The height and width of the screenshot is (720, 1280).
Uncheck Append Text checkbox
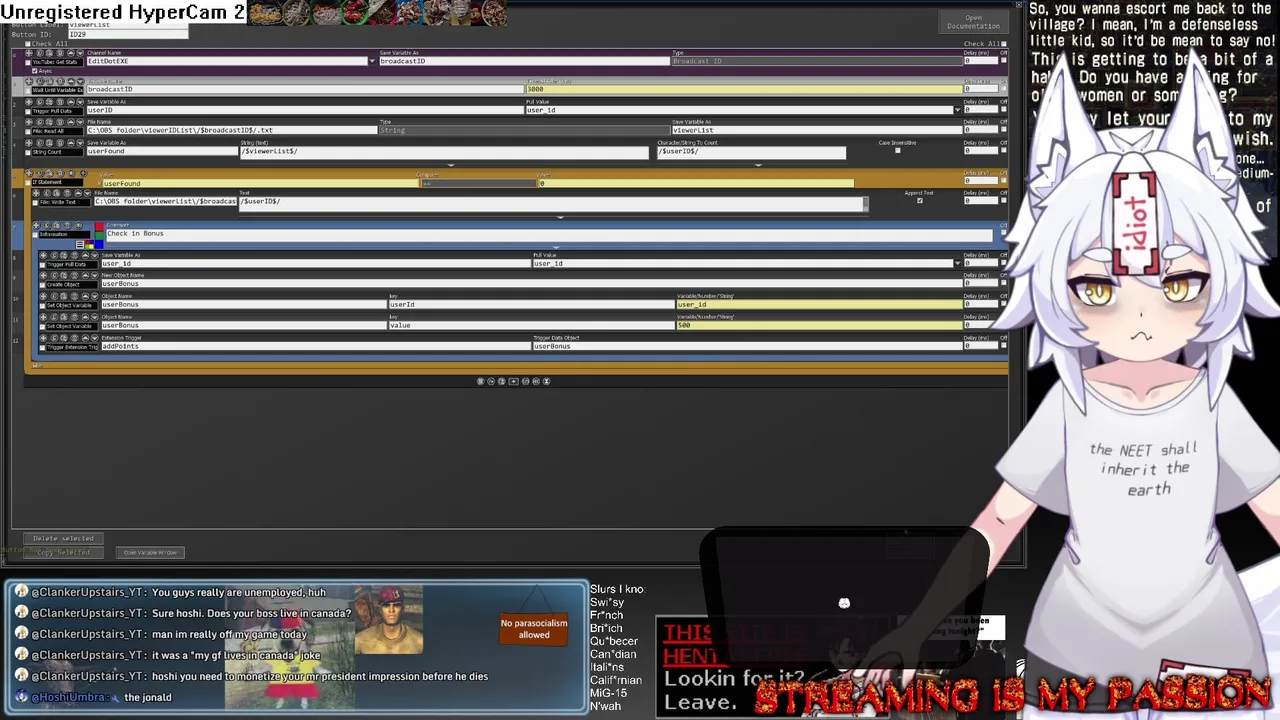[920, 201]
